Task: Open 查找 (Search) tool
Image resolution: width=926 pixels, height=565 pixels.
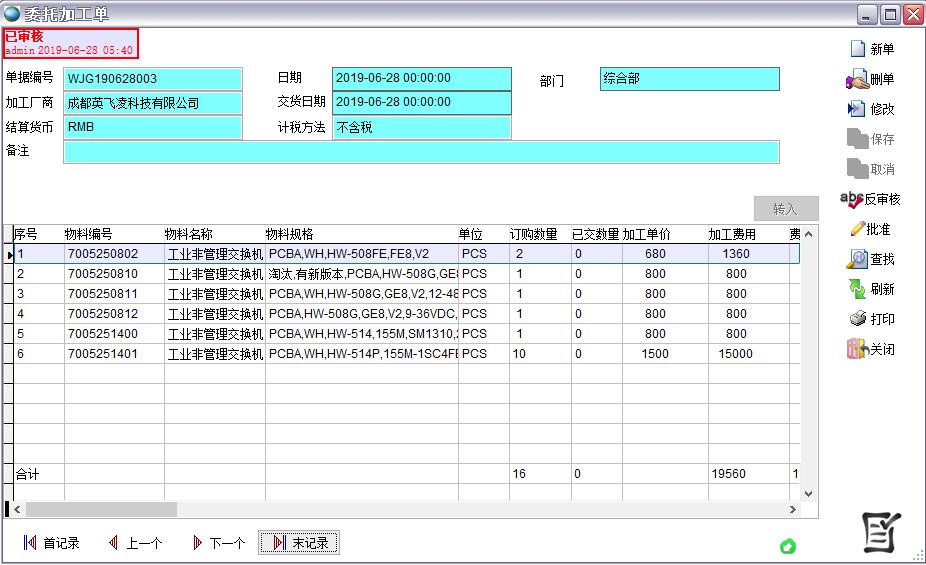Action: (x=857, y=259)
